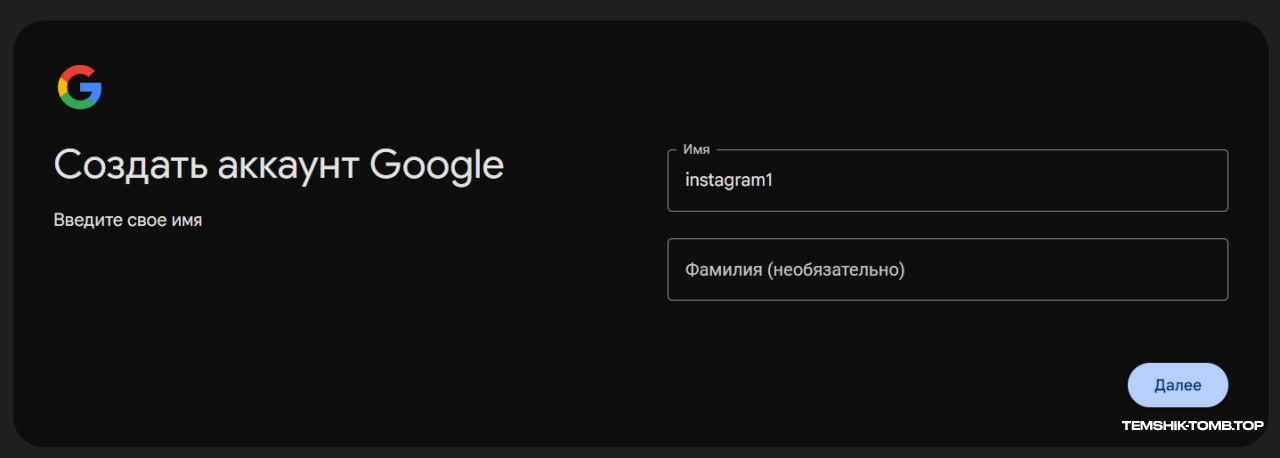The width and height of the screenshot is (1280, 458).
Task: Click the Создать аккаунт Google heading
Action: coord(279,165)
